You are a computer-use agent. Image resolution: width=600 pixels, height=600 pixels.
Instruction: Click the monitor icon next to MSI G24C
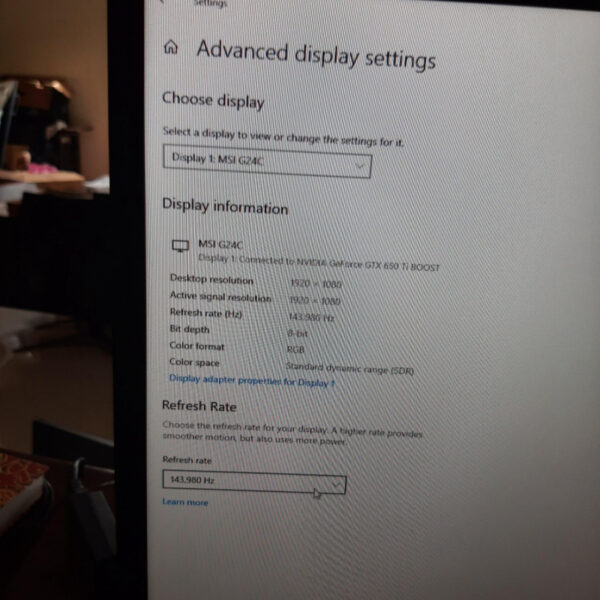[x=180, y=246]
